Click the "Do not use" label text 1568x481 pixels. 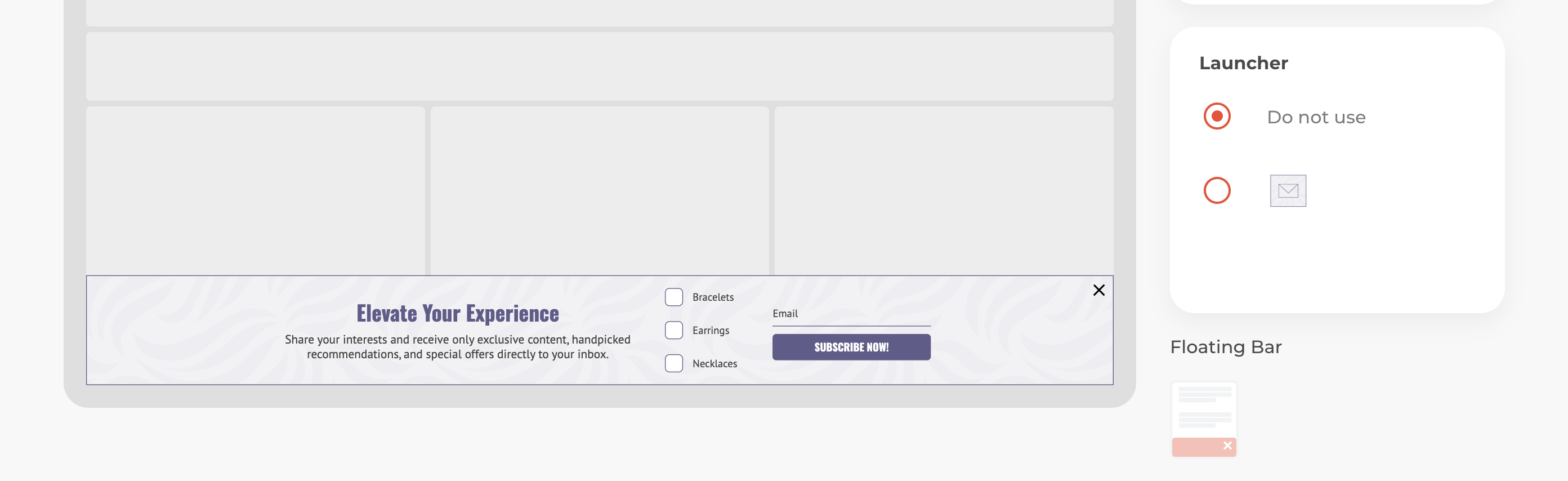pos(1316,117)
